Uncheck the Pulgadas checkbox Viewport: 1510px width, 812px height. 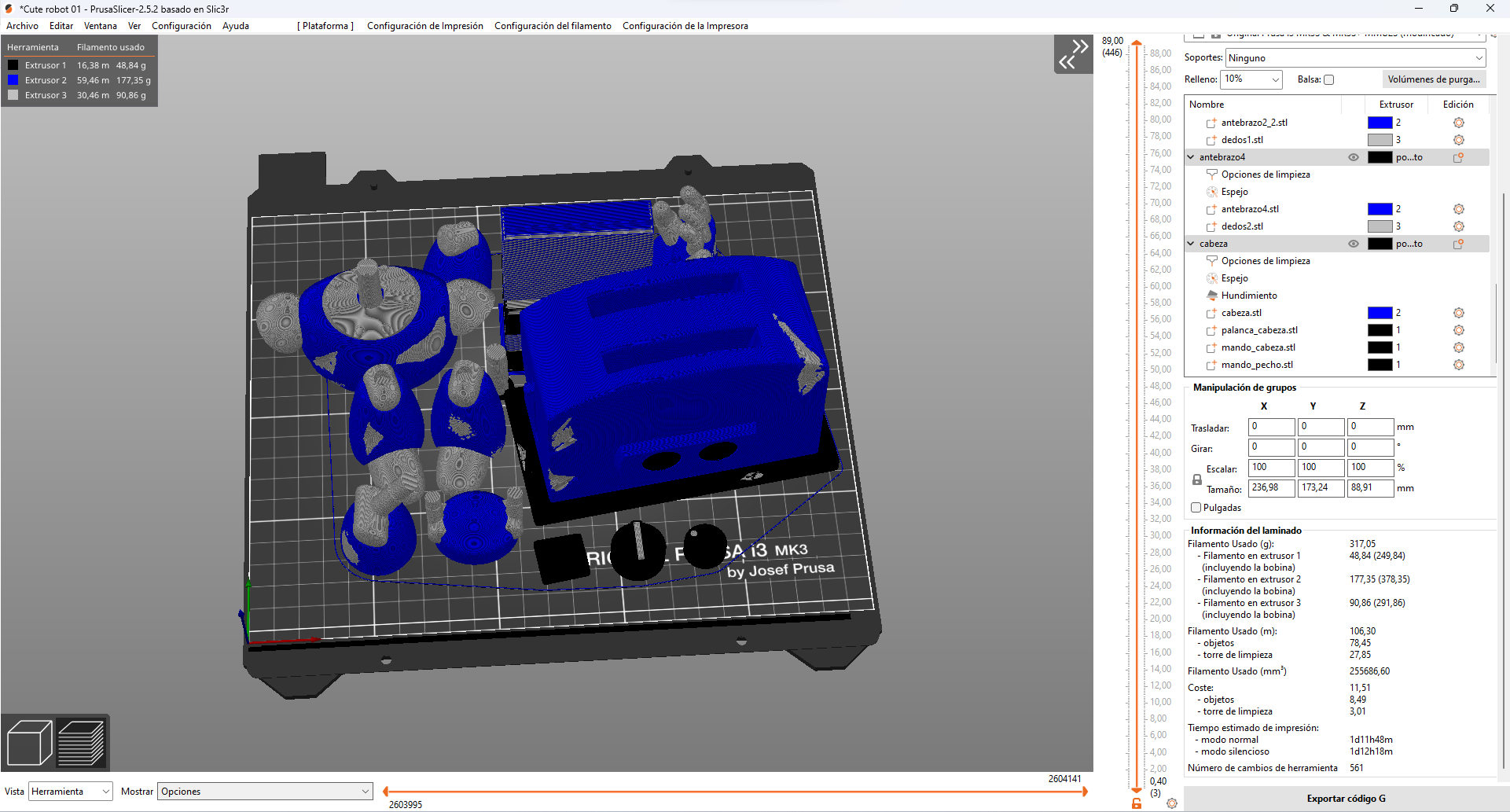click(1196, 507)
